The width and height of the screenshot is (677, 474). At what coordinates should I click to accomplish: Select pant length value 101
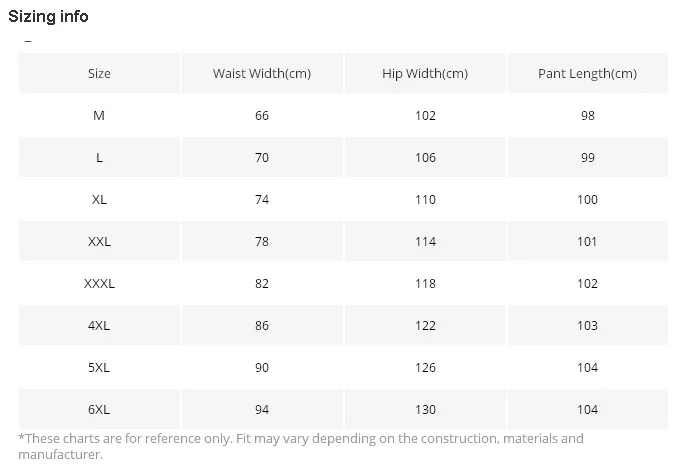(588, 241)
